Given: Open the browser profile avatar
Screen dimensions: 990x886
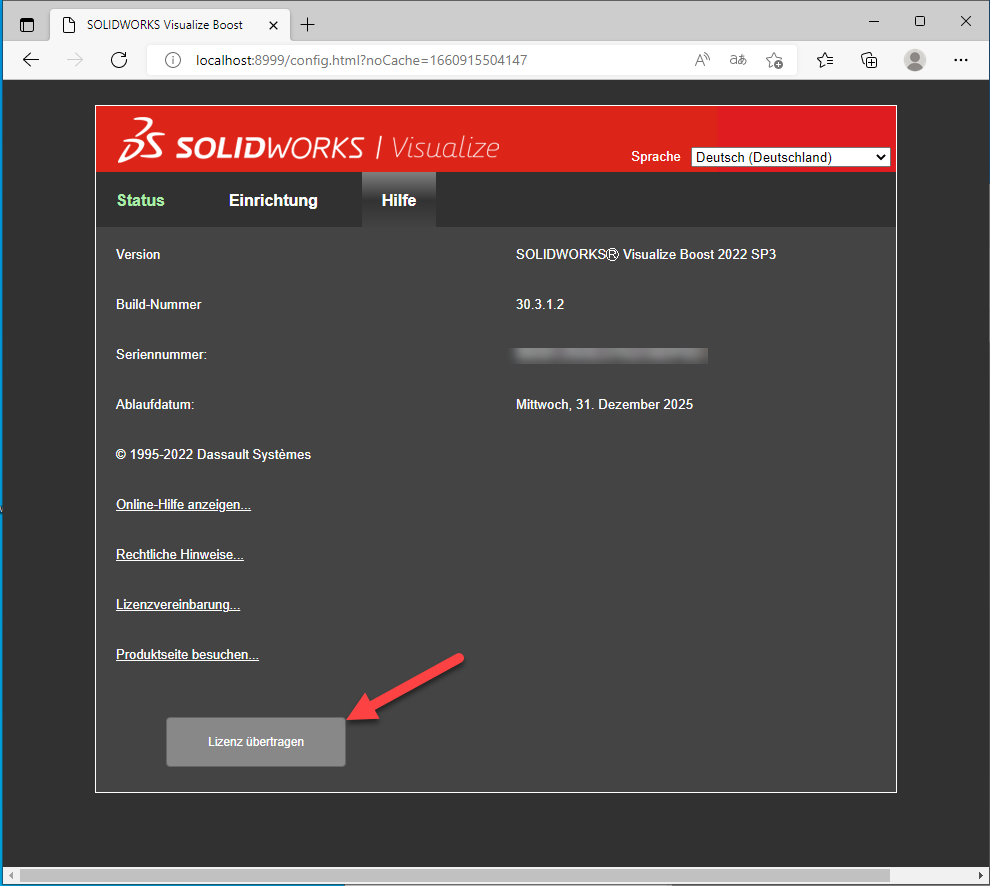Looking at the screenshot, I should [x=914, y=60].
